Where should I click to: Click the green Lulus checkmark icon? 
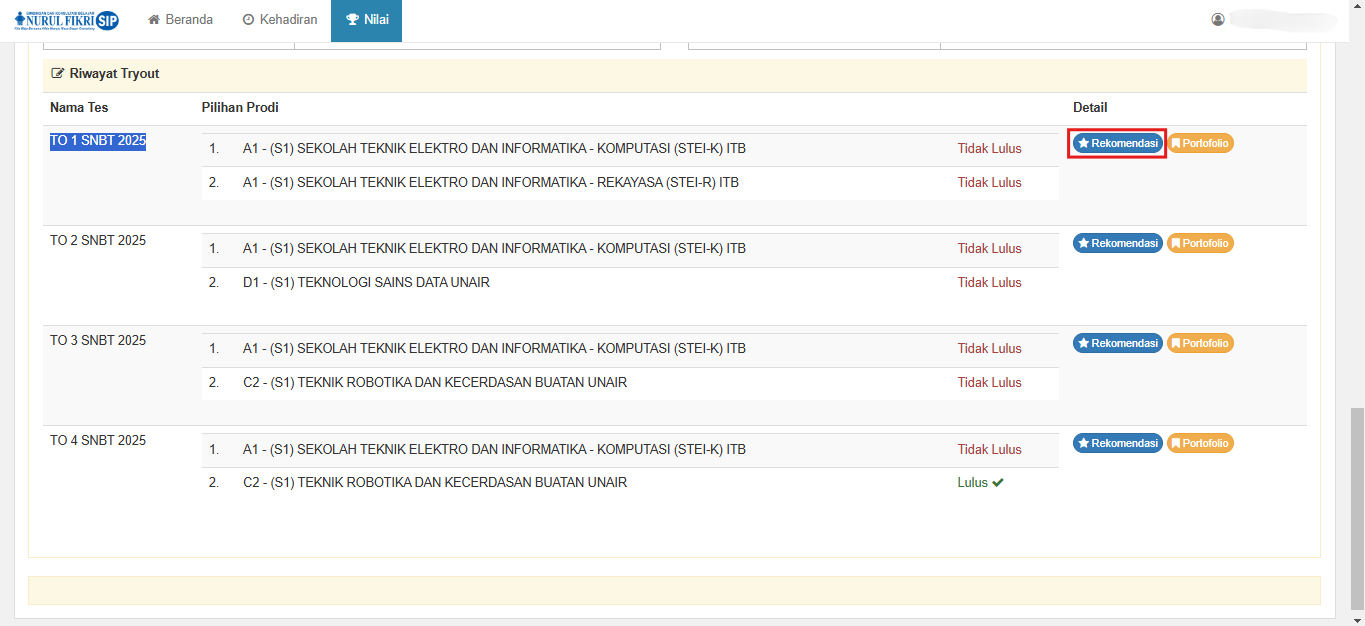[997, 483]
